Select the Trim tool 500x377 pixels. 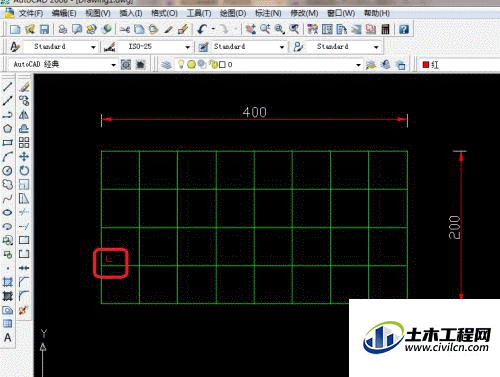[24, 212]
